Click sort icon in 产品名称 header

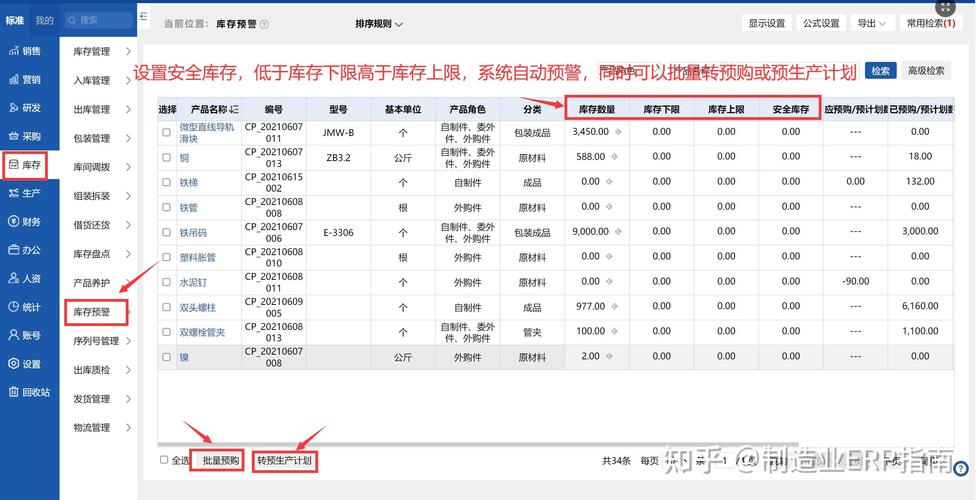click(x=234, y=109)
